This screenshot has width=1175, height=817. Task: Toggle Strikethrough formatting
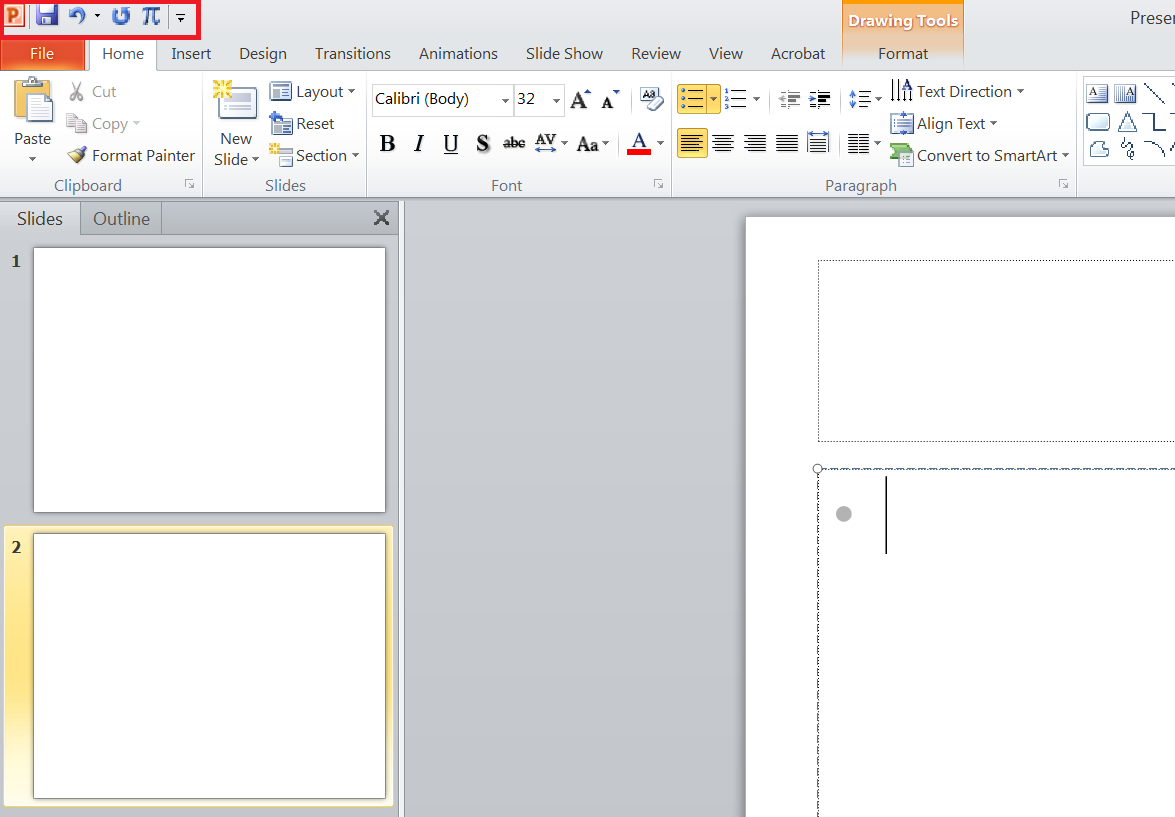(x=514, y=143)
